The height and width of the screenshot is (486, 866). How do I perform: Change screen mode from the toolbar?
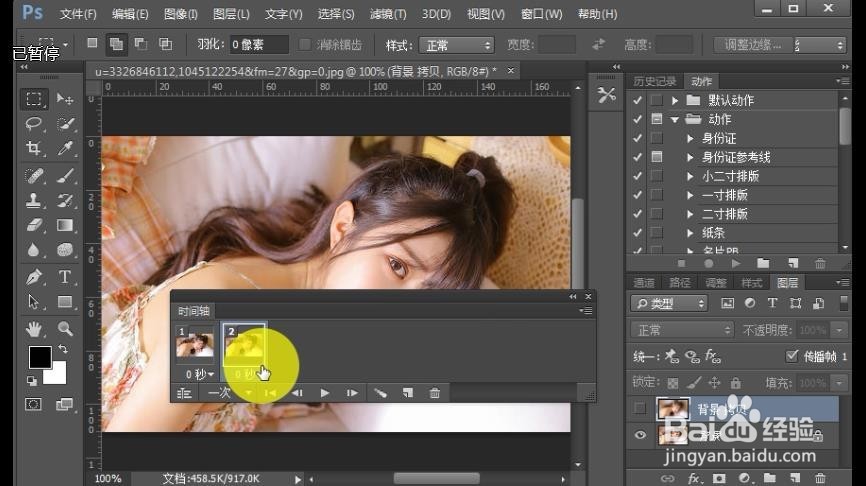(x=64, y=404)
